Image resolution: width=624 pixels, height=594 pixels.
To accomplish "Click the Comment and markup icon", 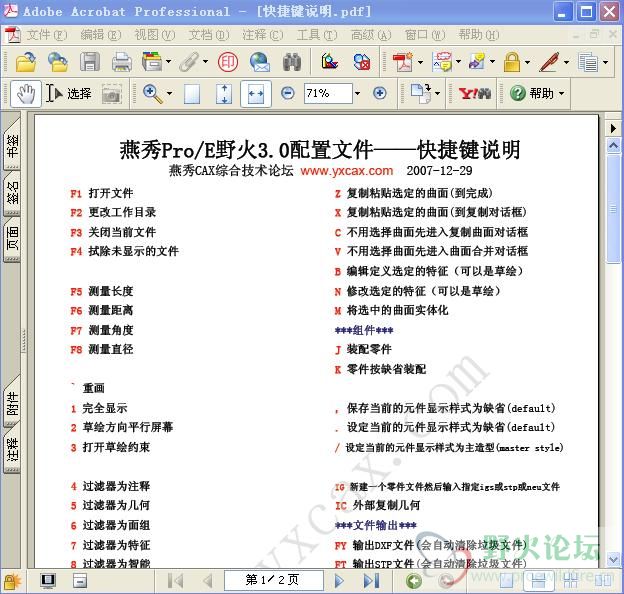I will (442, 62).
